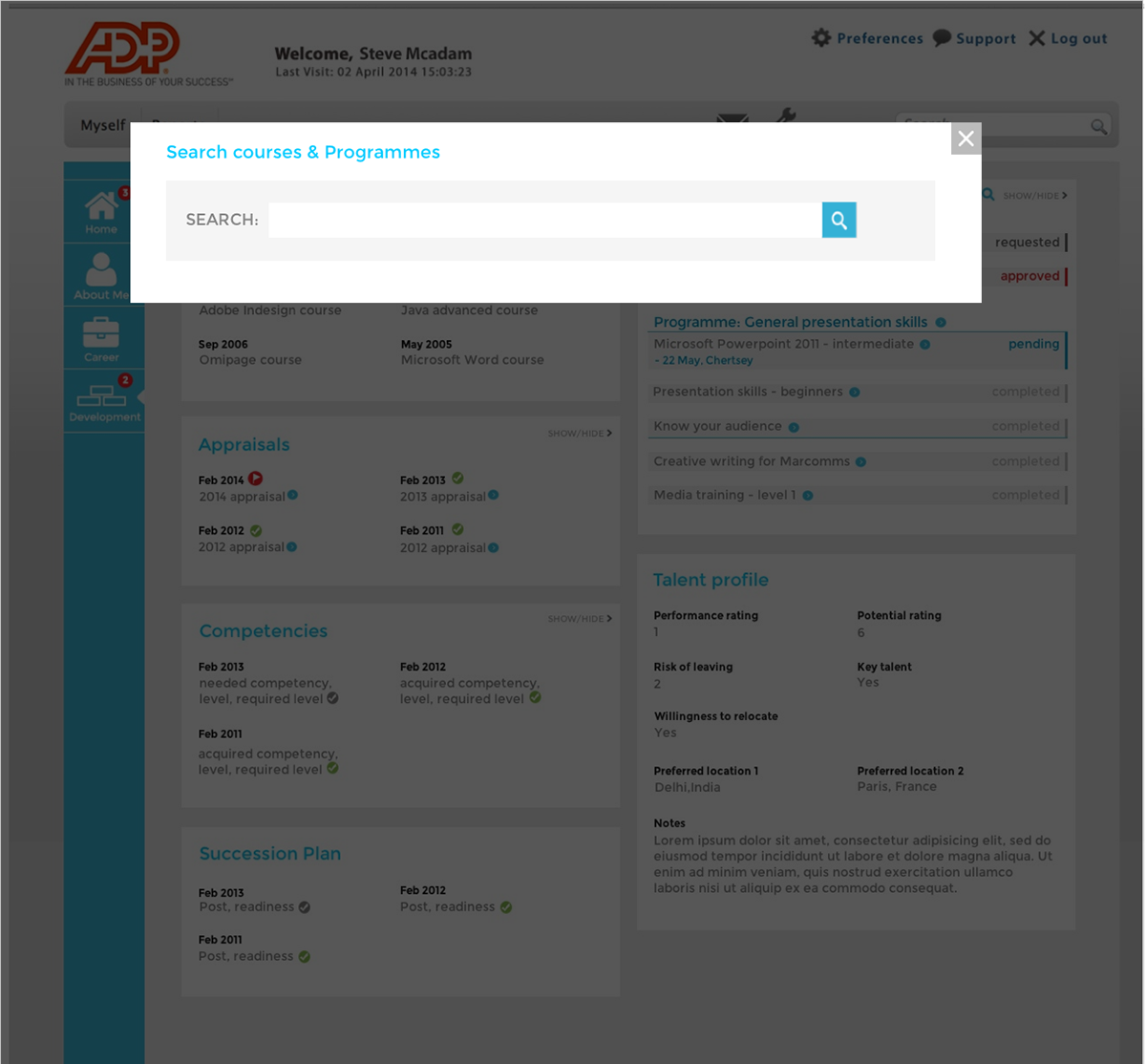
Task: Click the Omipage course entry
Action: [250, 360]
